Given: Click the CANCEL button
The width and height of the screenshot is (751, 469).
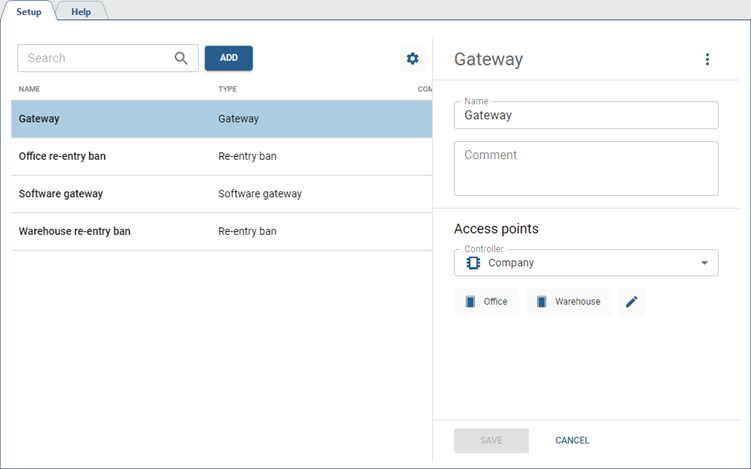Looking at the screenshot, I should tap(572, 440).
